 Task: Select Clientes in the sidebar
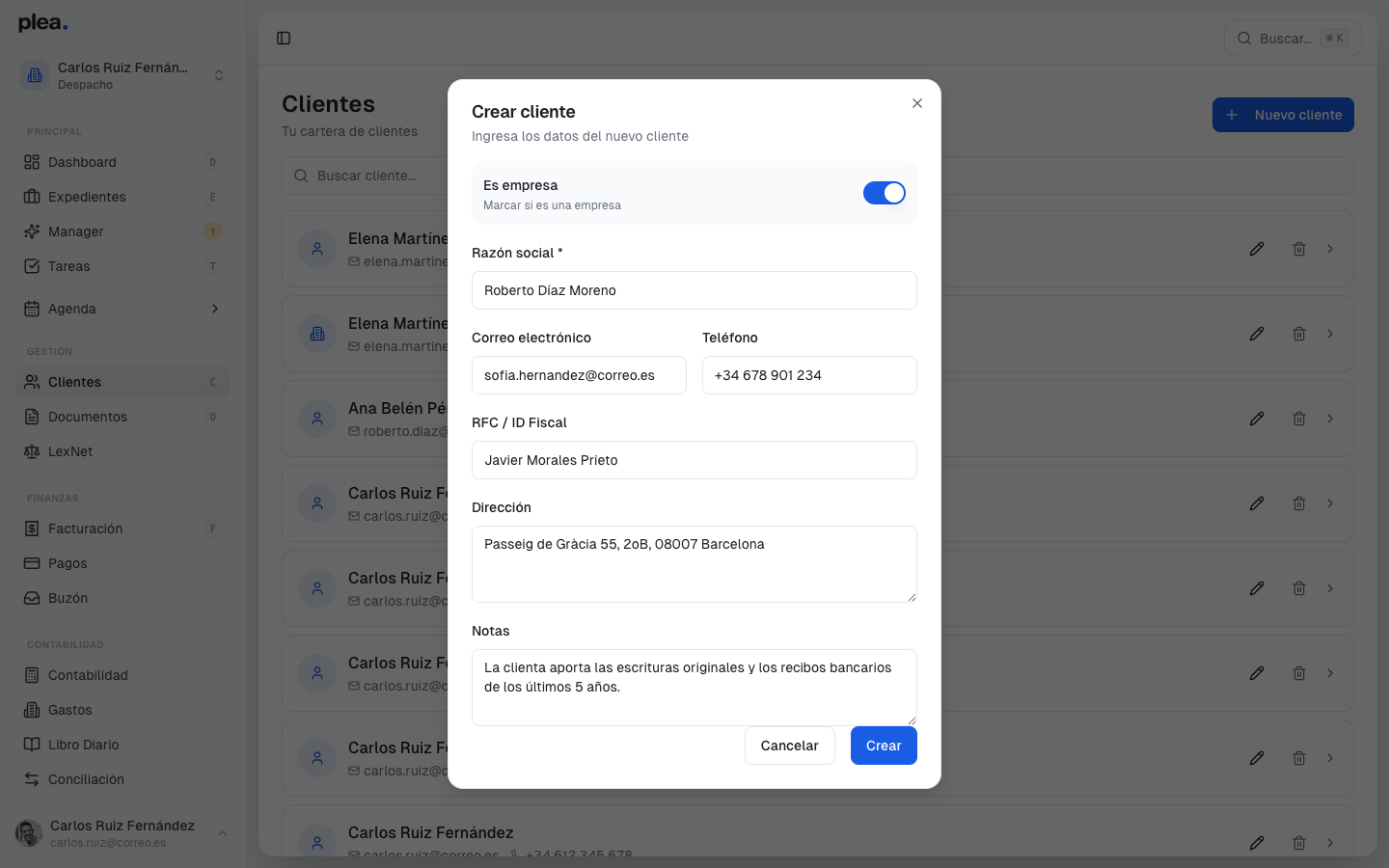click(x=123, y=382)
